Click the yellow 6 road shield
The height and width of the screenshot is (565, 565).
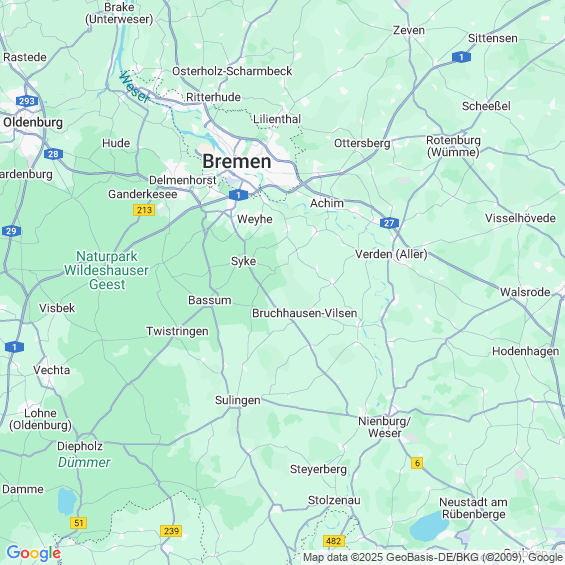tap(417, 463)
